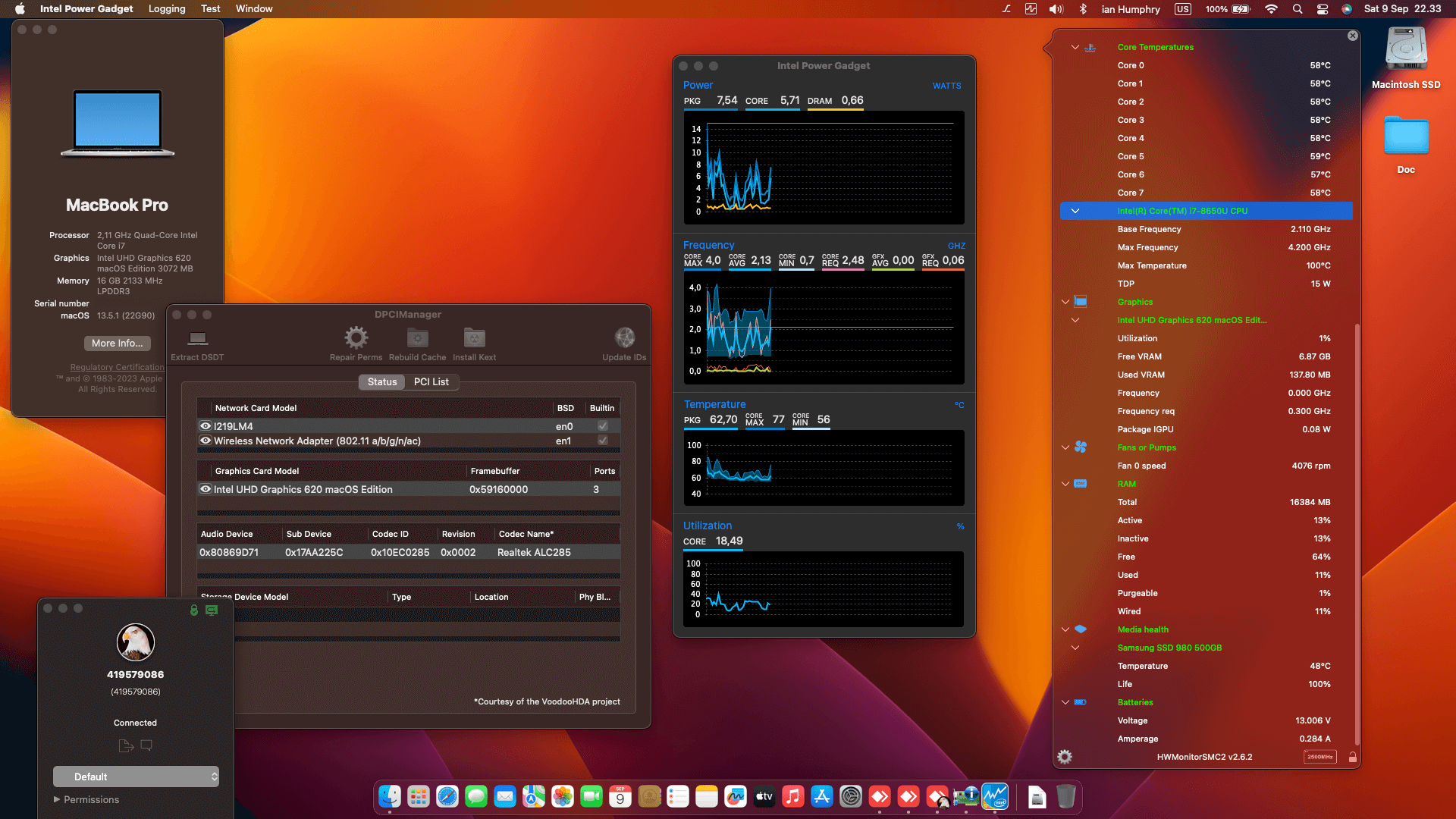
Task: Collapse the Intel Core i7-8650U CPU chevron
Action: (1075, 211)
